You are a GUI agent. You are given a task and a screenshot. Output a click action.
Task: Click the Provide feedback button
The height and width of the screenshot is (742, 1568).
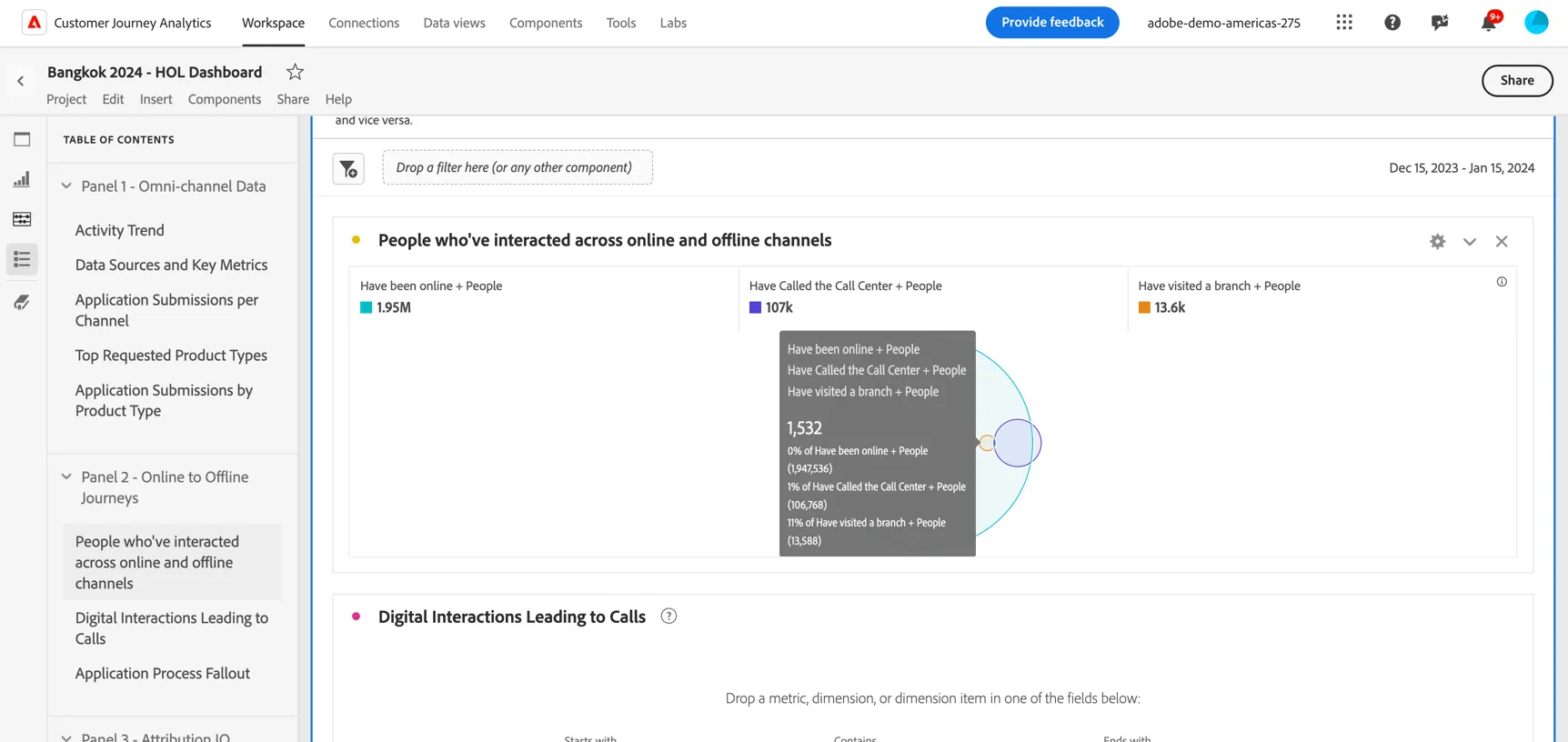tap(1052, 22)
